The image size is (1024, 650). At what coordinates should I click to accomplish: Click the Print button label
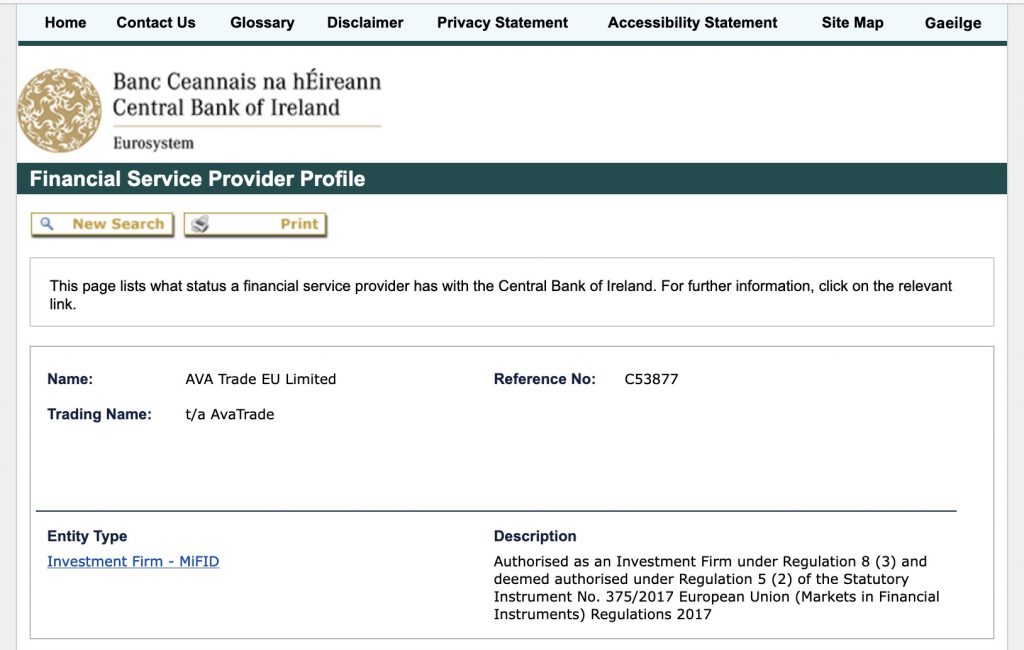(299, 224)
